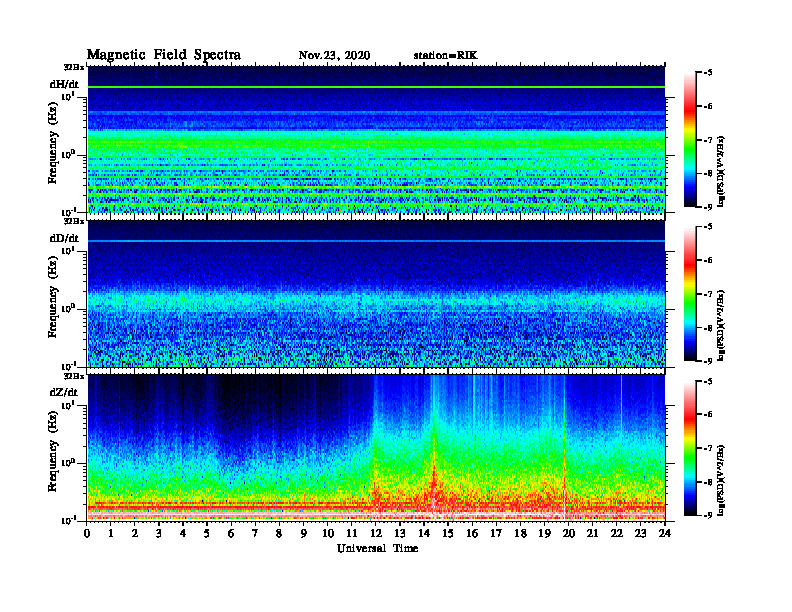
Task: Click the color scale bar beside dZ/dt panel
Action: [690, 448]
